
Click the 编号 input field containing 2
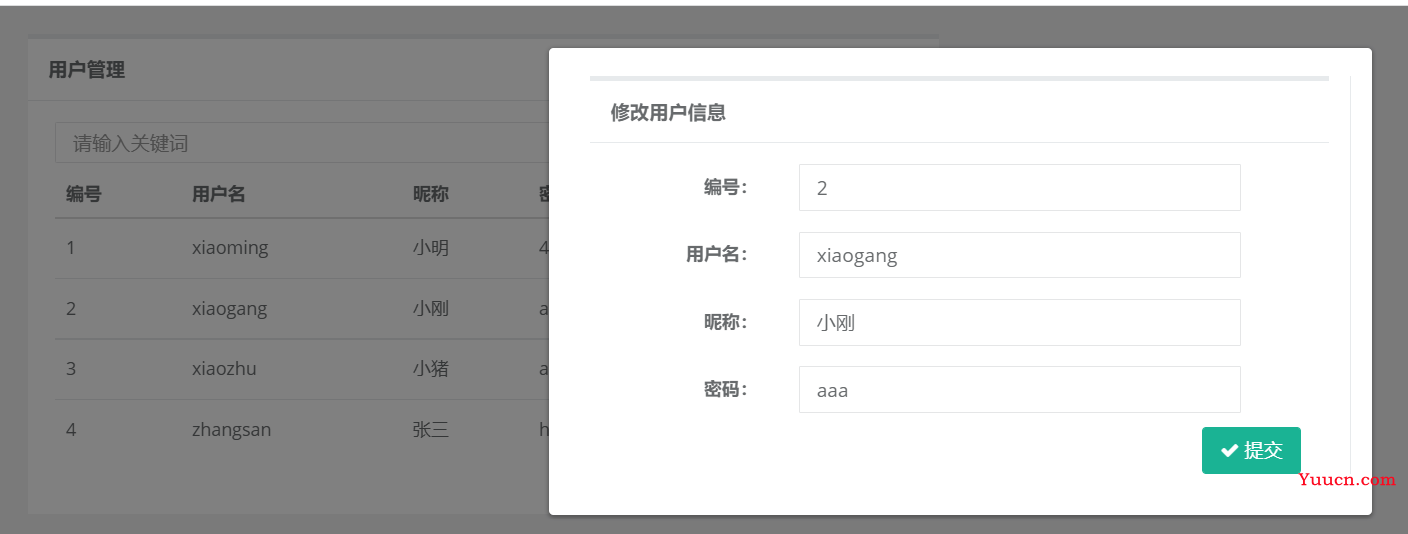tap(1019, 187)
